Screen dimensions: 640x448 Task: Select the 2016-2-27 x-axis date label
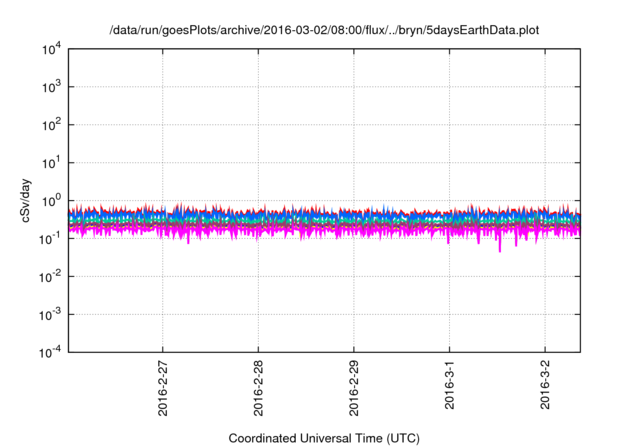coord(162,388)
